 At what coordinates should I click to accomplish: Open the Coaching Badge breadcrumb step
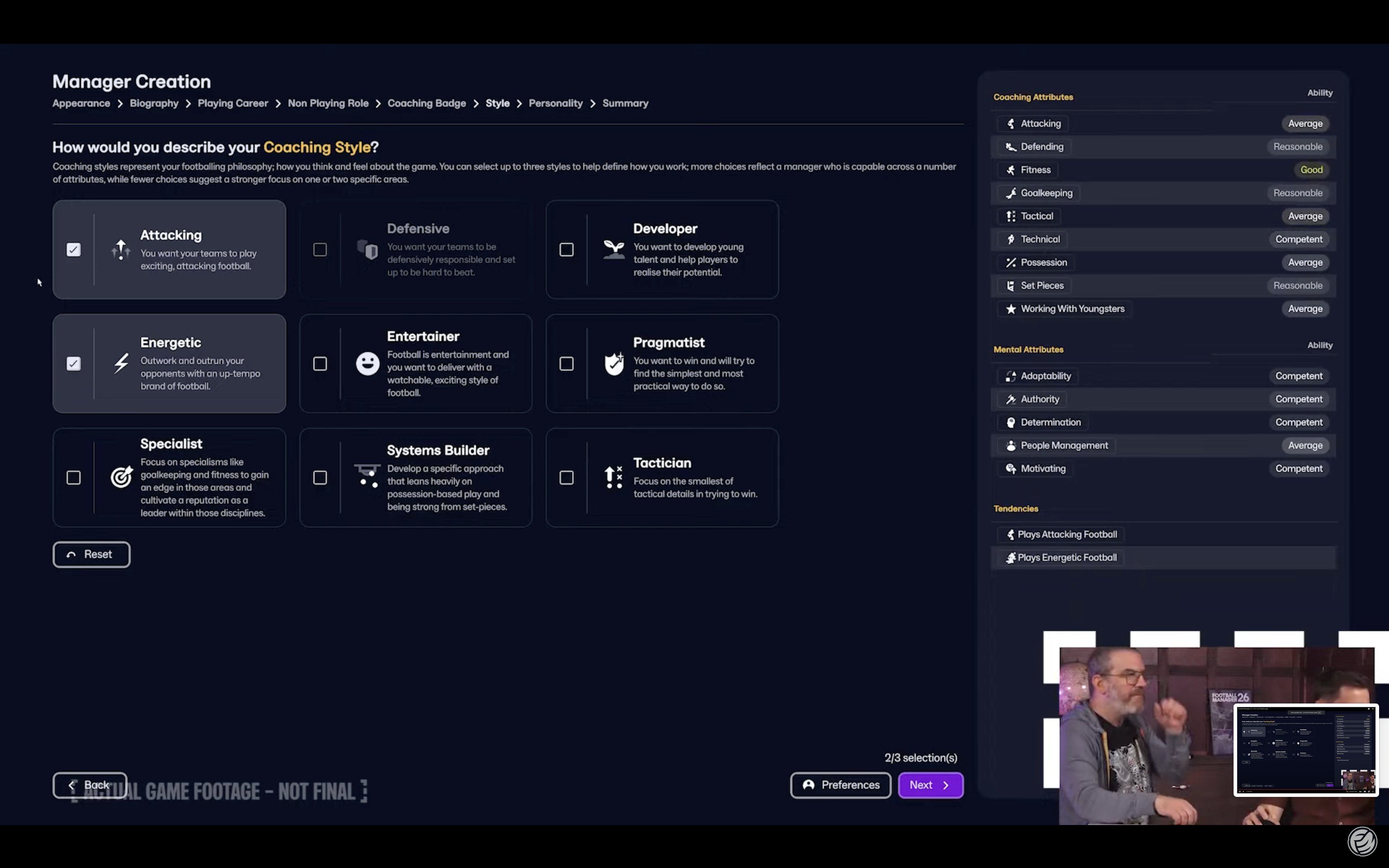[427, 103]
